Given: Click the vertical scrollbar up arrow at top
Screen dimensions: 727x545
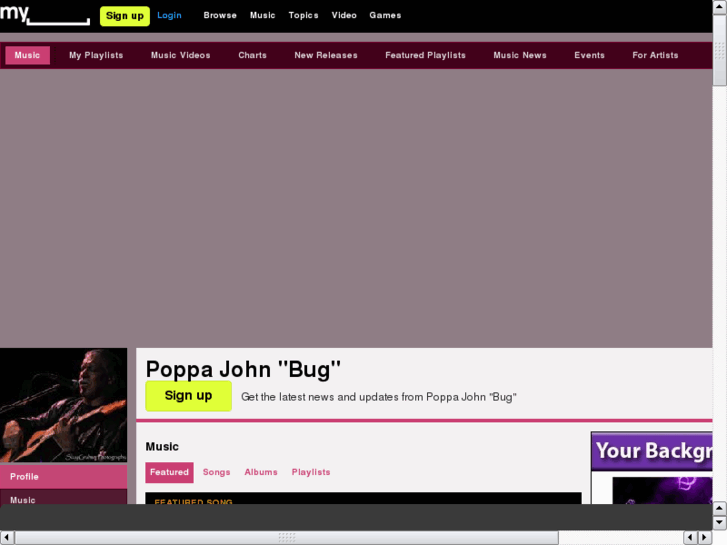Looking at the screenshot, I should (x=720, y=7).
